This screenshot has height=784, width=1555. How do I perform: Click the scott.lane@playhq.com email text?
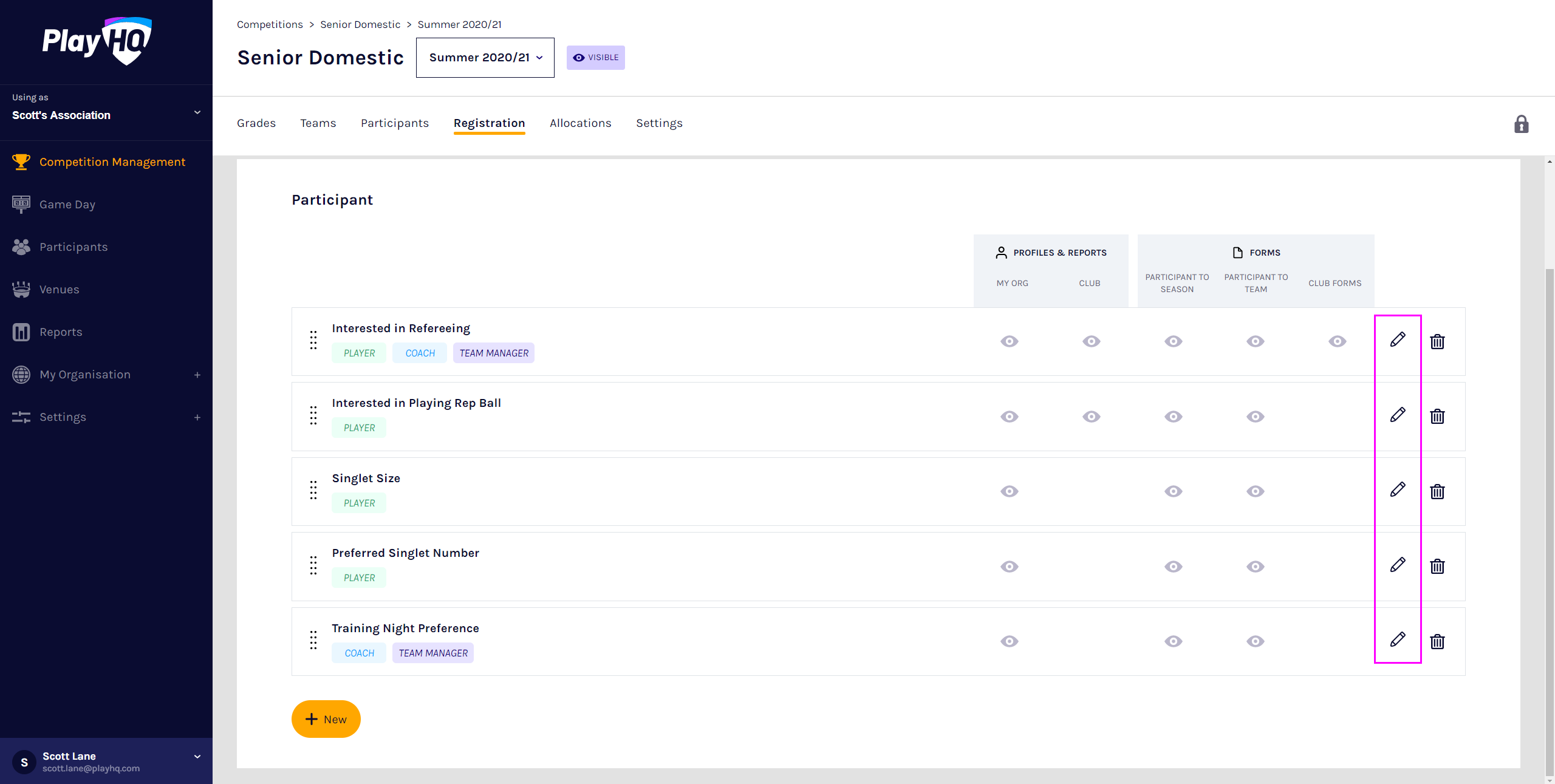click(x=91, y=768)
